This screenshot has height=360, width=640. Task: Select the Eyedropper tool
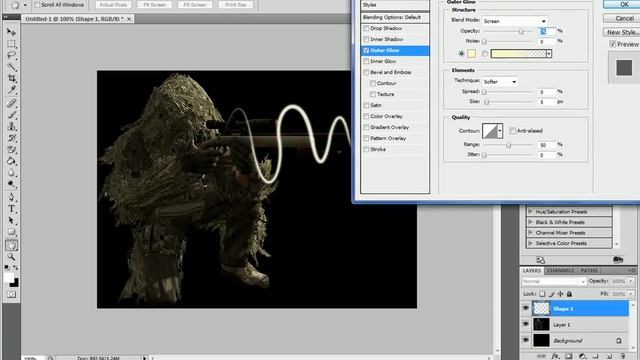click(x=11, y=89)
